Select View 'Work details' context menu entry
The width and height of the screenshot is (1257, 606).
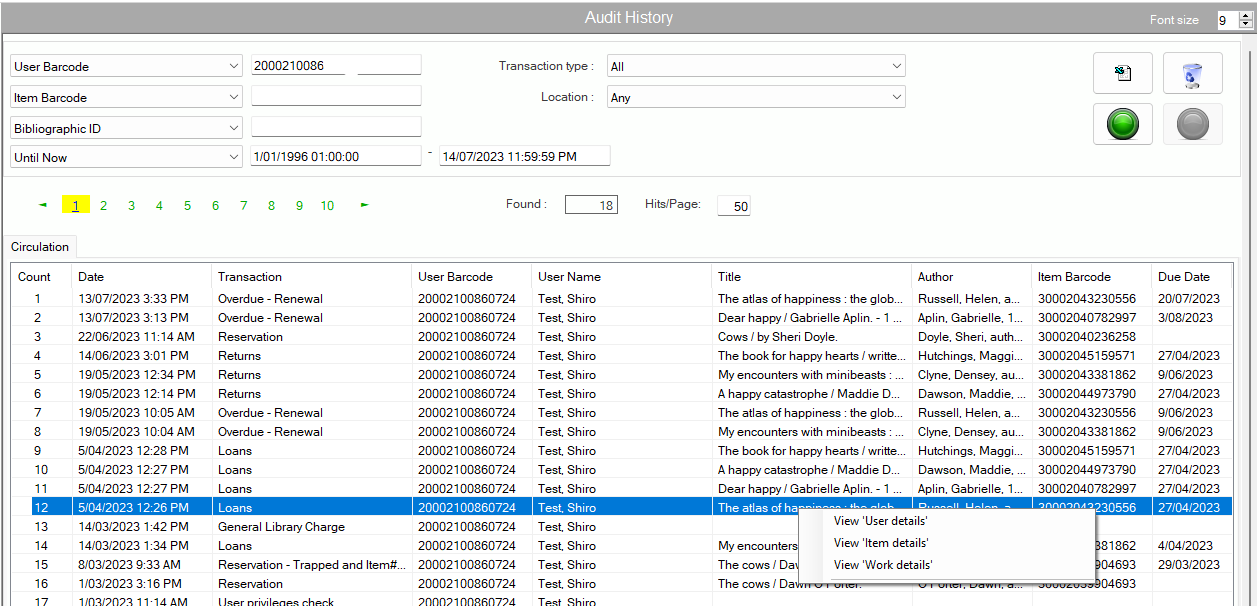coord(880,564)
